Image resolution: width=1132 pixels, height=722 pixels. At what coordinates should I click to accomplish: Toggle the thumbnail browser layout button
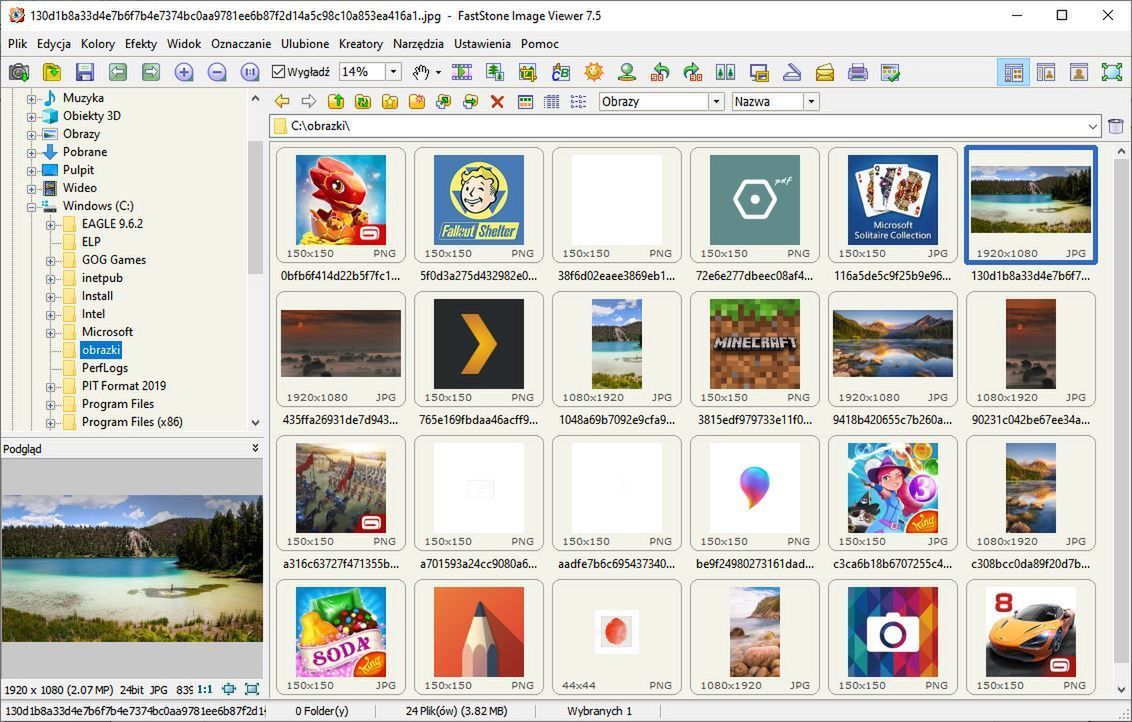(1013, 72)
